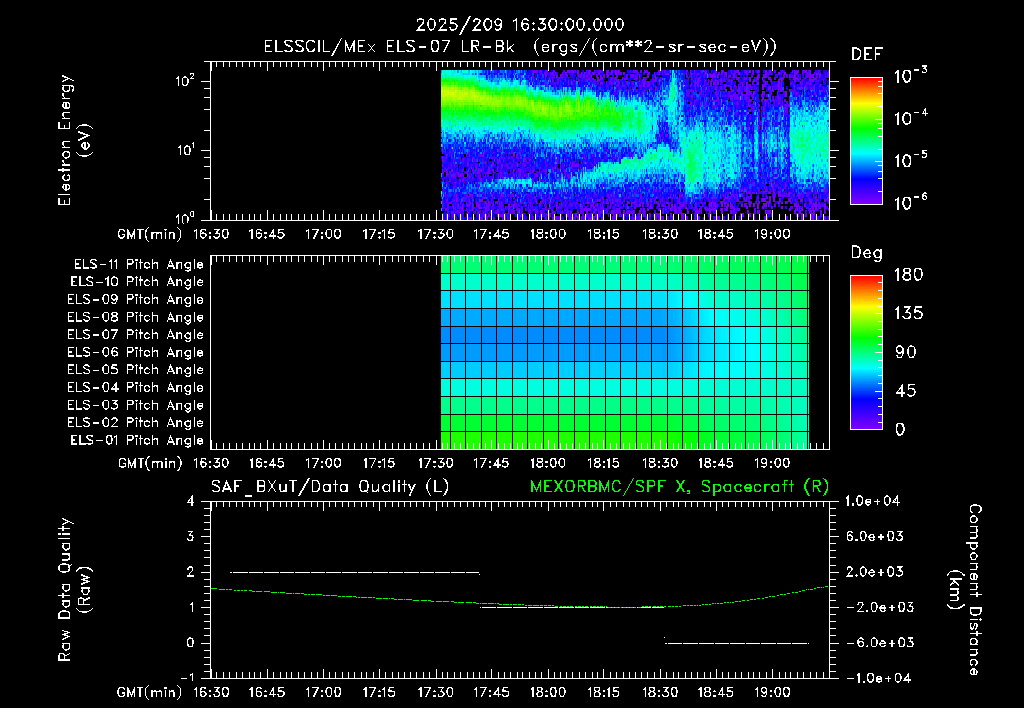
Task: Select the ELS-07 Pitch Angle row label
Action: tap(135, 334)
